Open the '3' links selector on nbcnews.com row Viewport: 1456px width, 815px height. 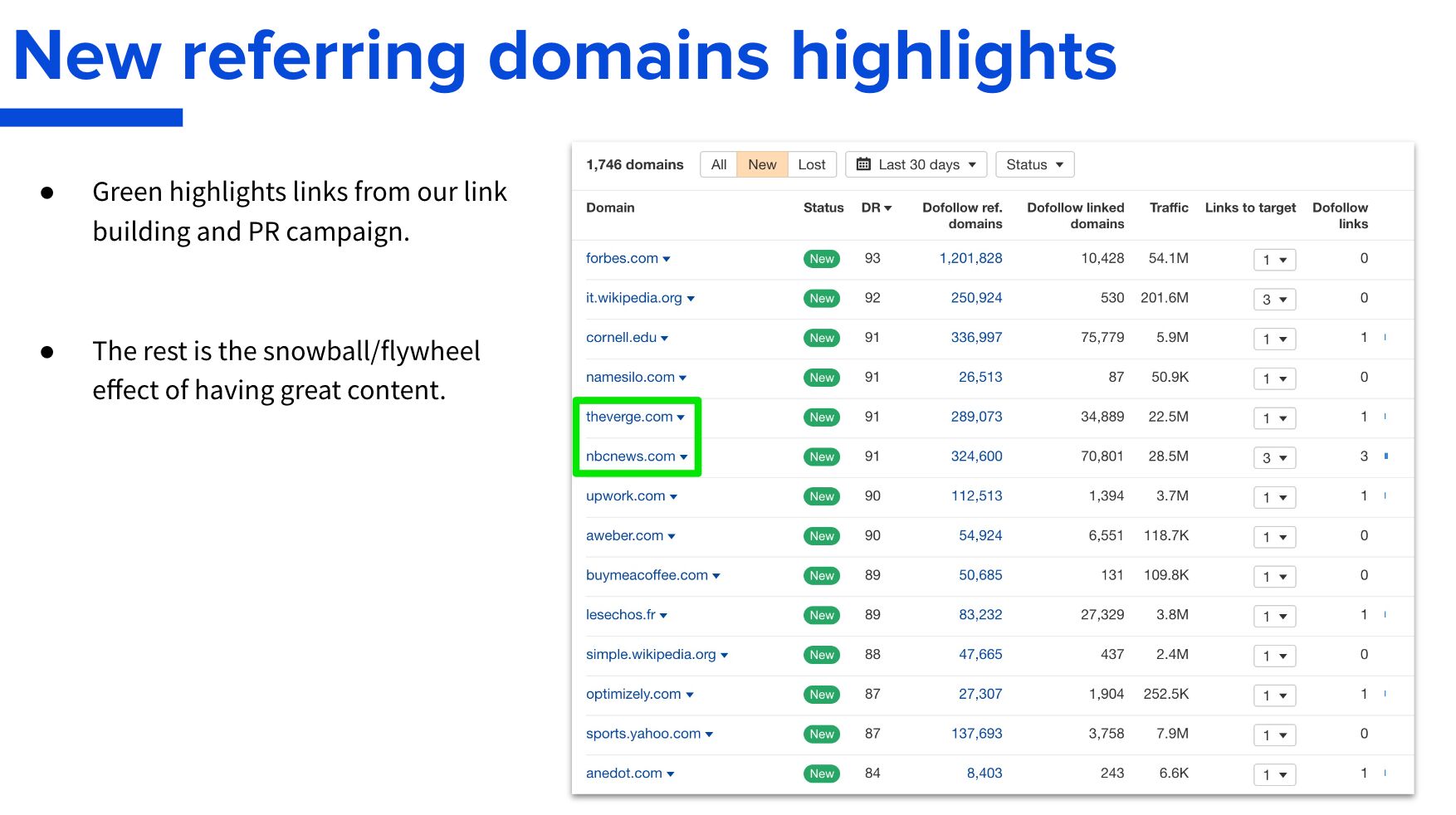pos(1274,457)
